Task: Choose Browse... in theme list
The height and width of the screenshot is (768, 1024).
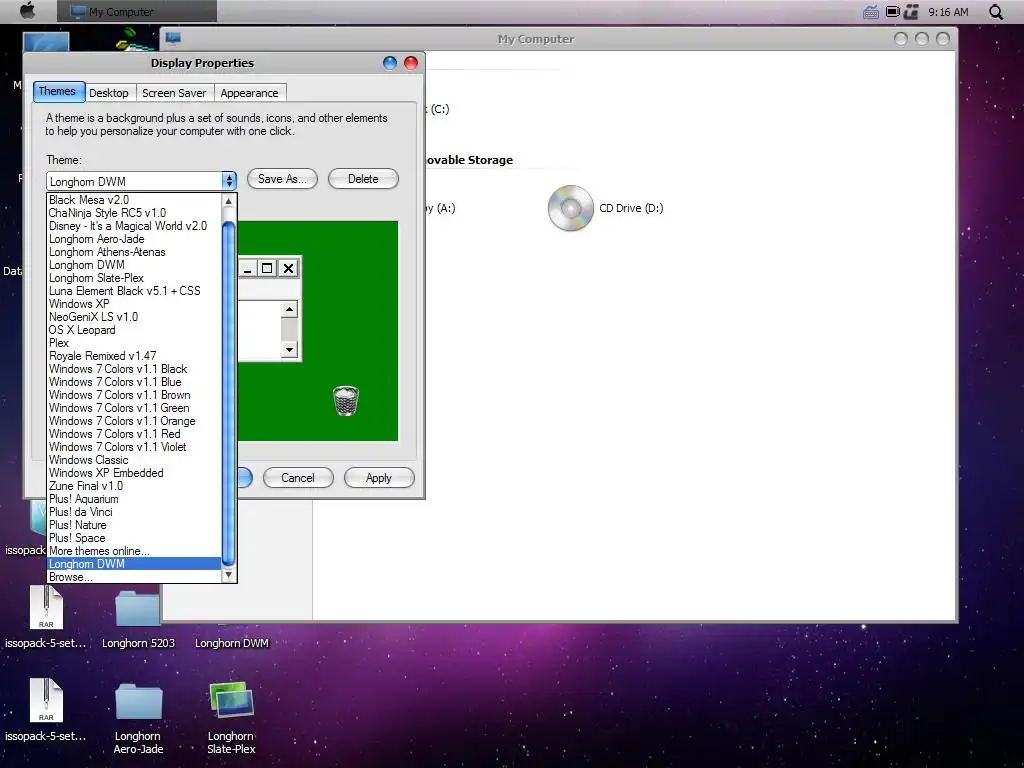Action: tap(135, 577)
